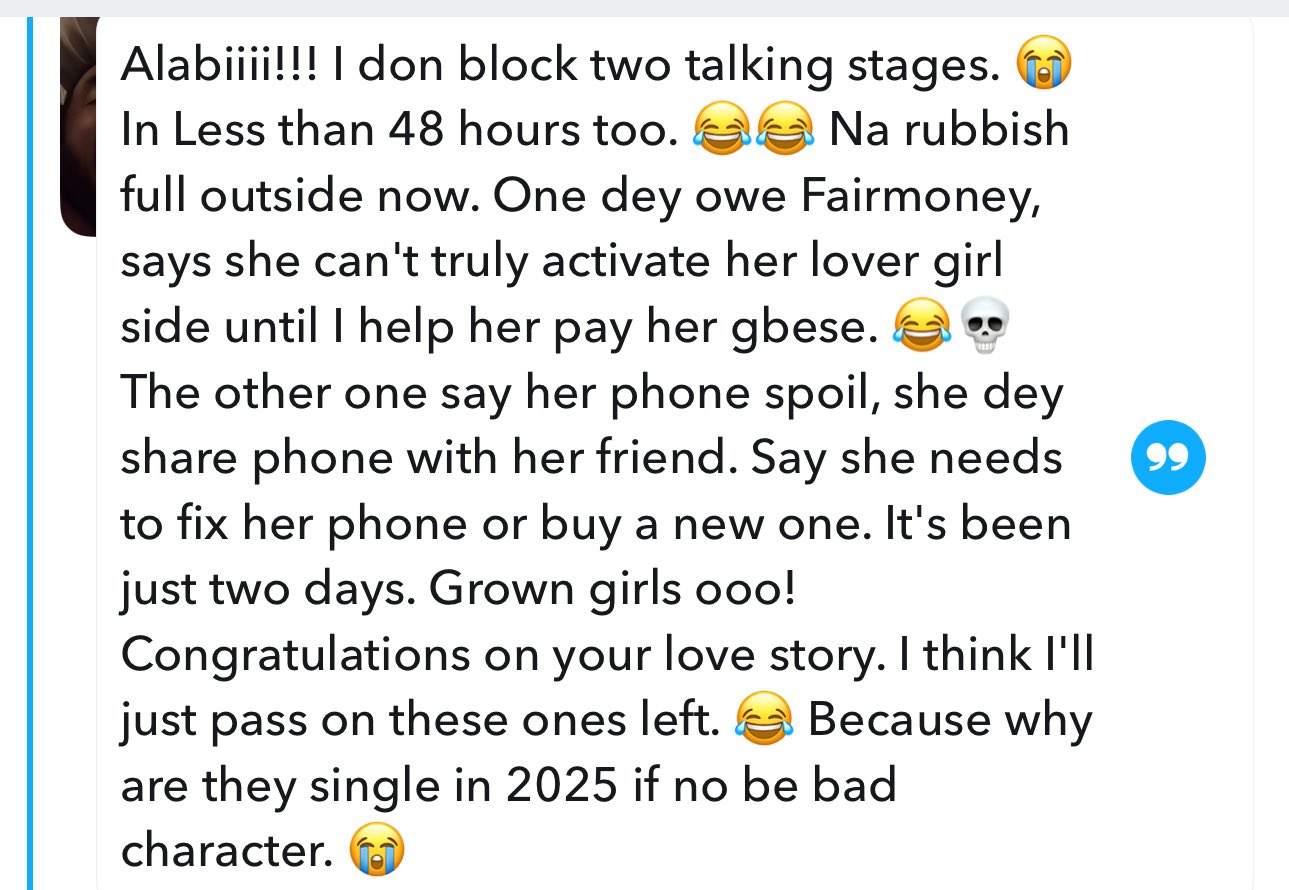Click the word 'Alabiiii!!!' at the message start

click(x=218, y=66)
